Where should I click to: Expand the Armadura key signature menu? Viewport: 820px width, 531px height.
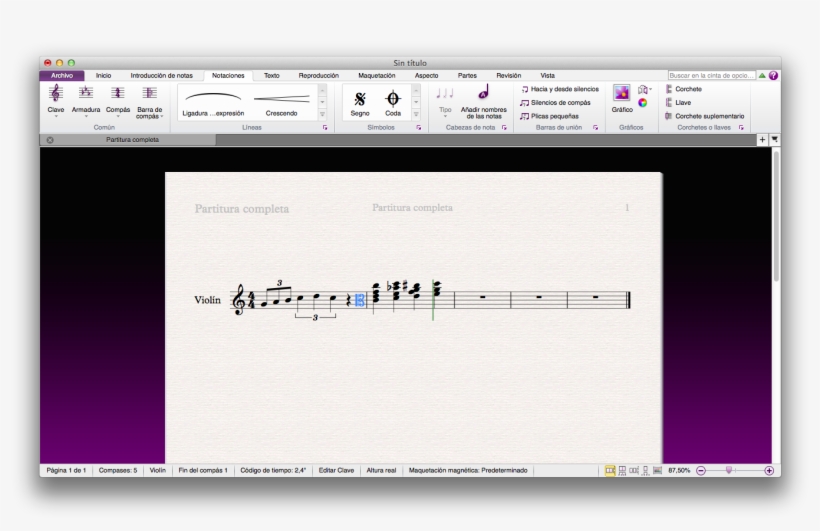click(x=86, y=101)
